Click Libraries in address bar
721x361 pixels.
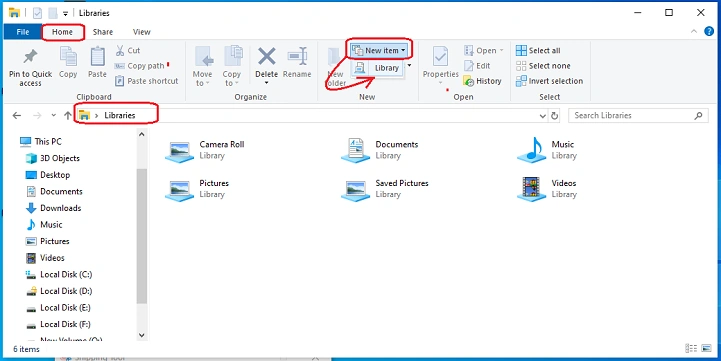[x=120, y=115]
